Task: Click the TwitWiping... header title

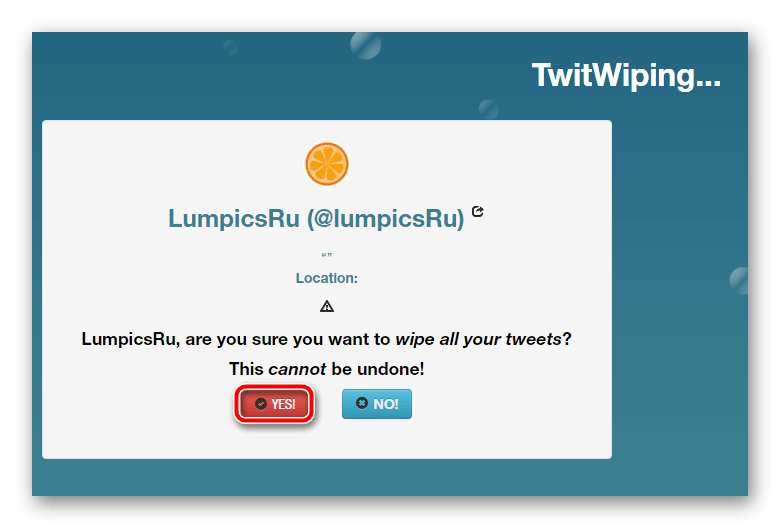Action: 626,76
